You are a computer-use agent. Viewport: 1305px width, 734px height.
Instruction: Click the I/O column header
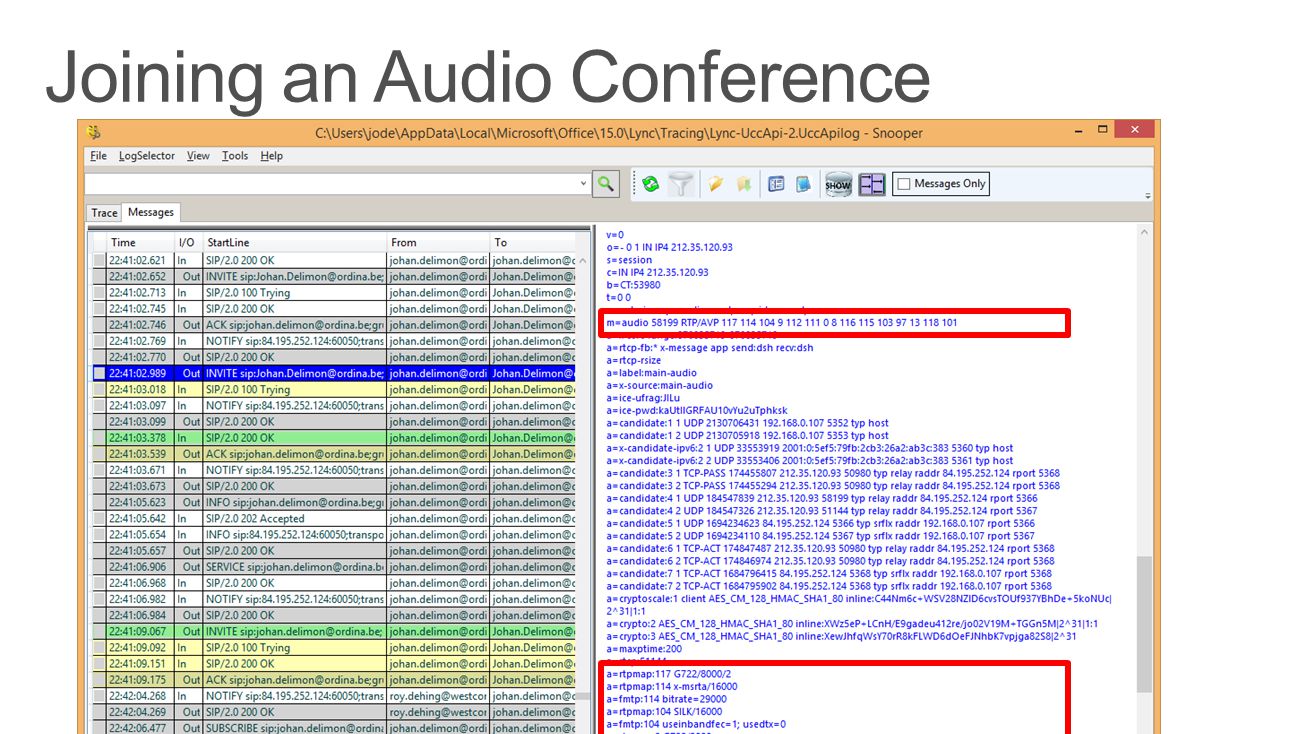(188, 242)
